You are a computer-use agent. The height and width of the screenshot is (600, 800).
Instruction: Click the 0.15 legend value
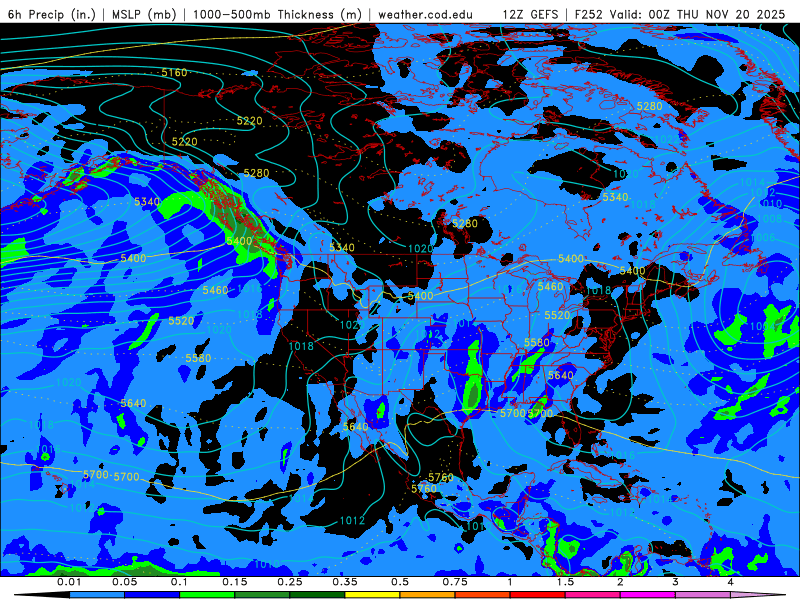(x=235, y=582)
